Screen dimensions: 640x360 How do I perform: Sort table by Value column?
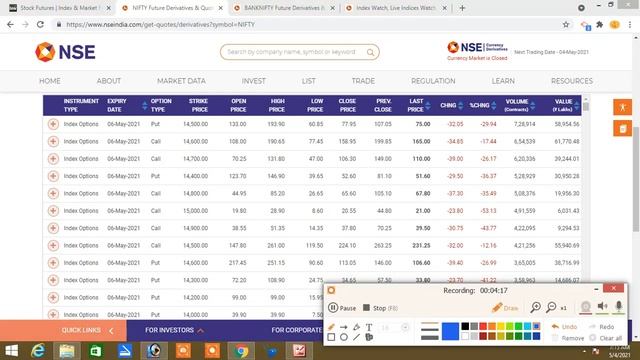pyautogui.click(x=576, y=105)
